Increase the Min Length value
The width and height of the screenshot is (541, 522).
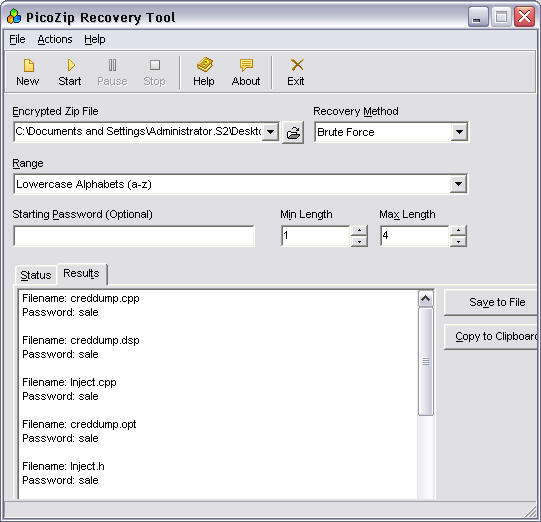point(359,230)
